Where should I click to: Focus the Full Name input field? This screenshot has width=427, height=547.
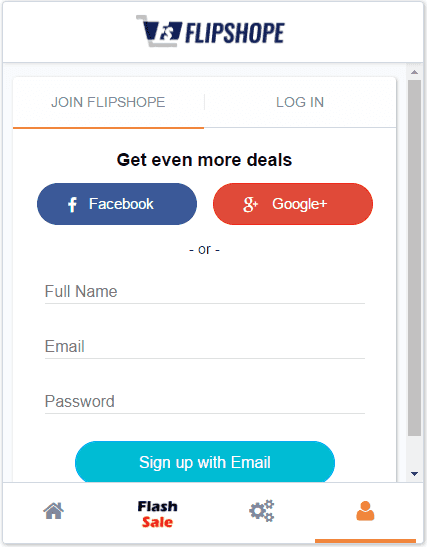click(x=205, y=292)
